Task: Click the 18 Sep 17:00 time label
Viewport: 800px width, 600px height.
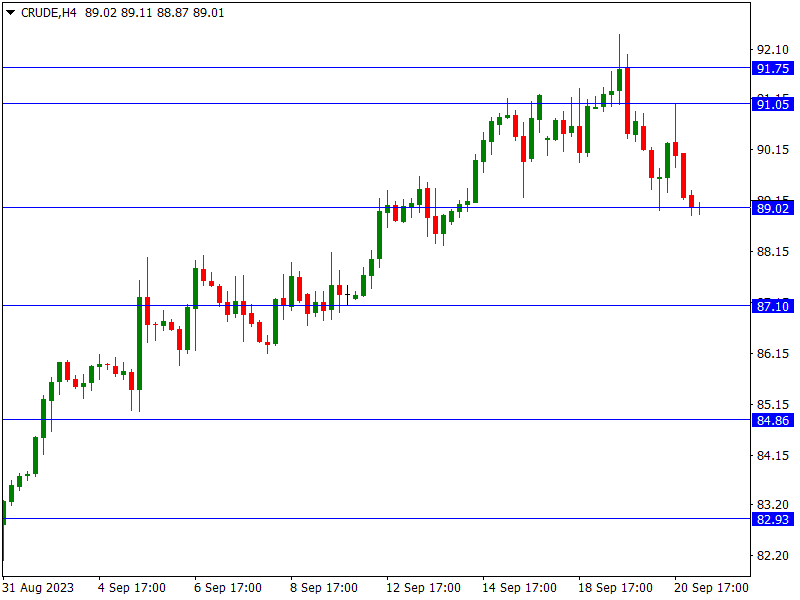Action: tap(615, 588)
